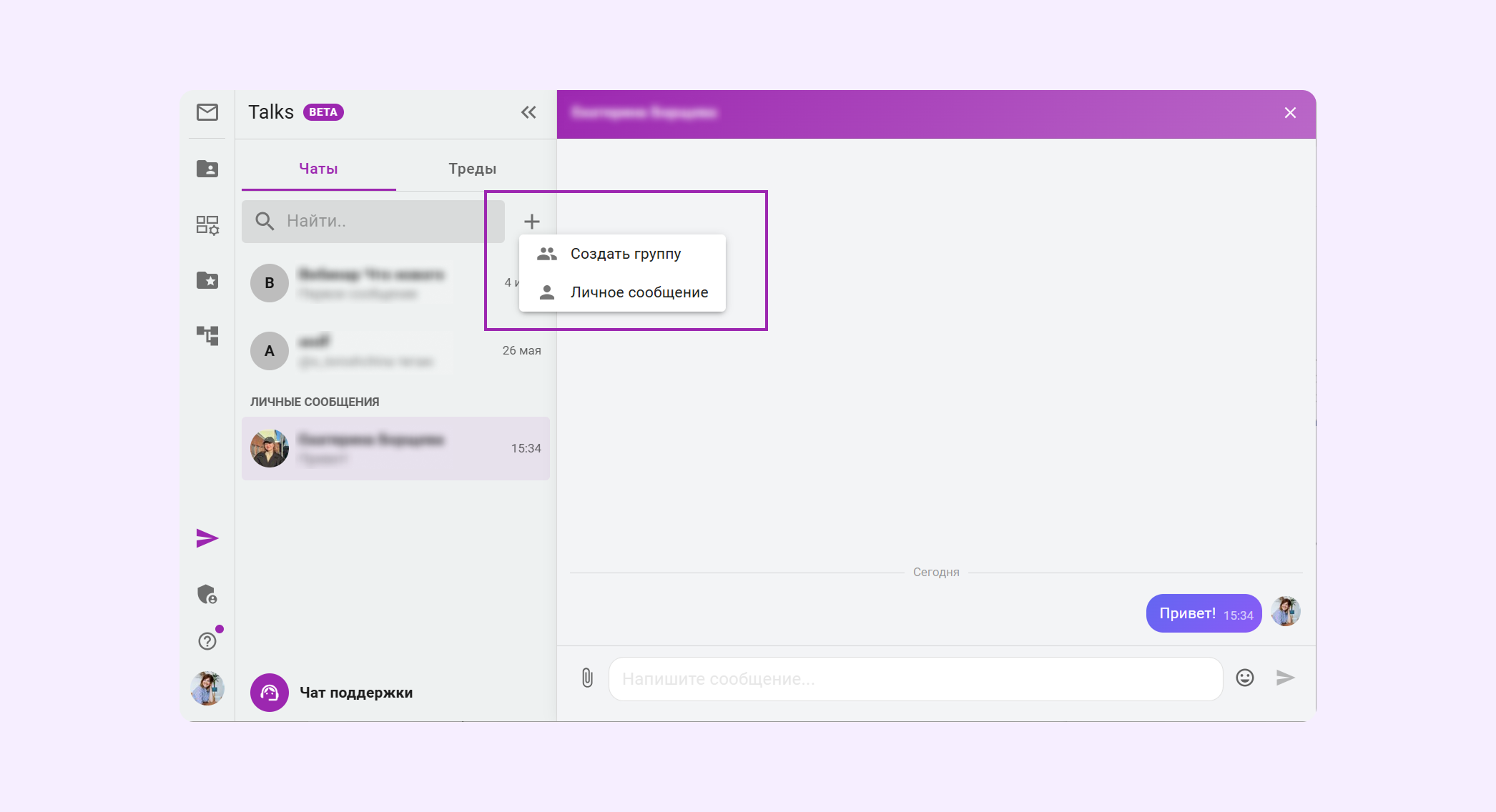Open the emoji smiley picker
Image resolution: width=1496 pixels, height=812 pixels.
pyautogui.click(x=1245, y=678)
